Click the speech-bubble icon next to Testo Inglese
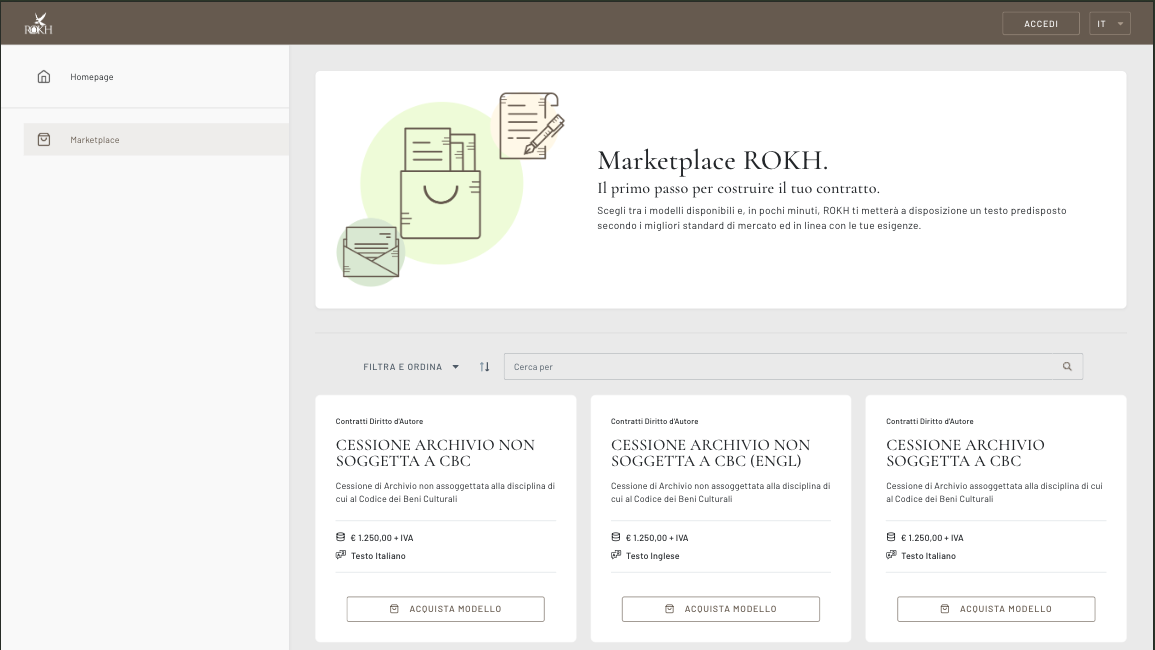 (615, 555)
